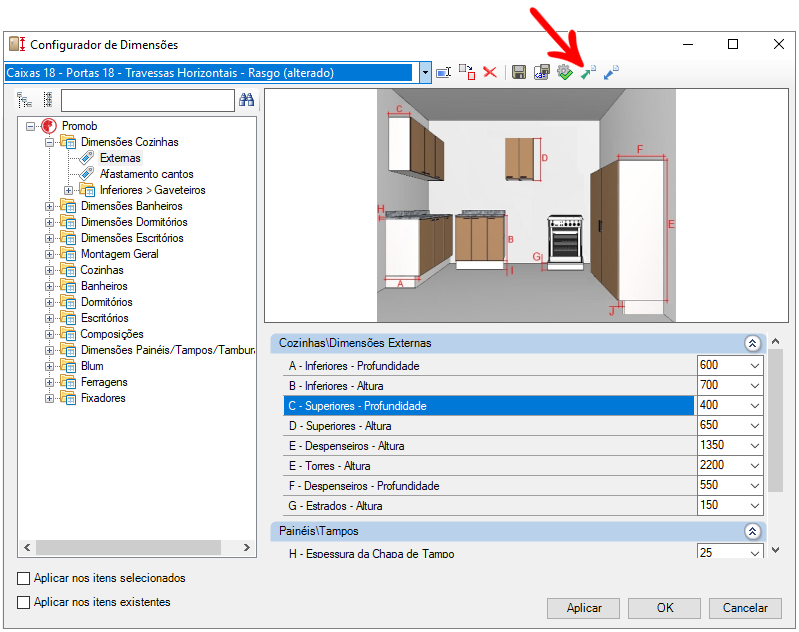Image resolution: width=799 pixels, height=632 pixels.
Task: Click the Ferragens folder icon
Action: [x=68, y=382]
